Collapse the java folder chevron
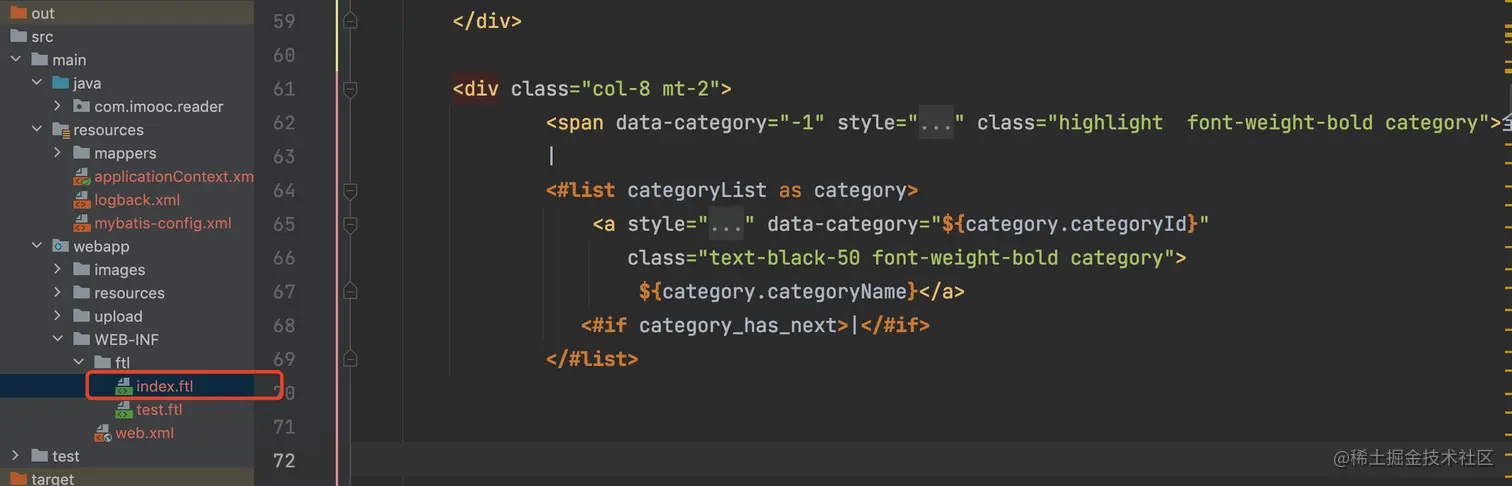The width and height of the screenshot is (1512, 486). (36, 83)
